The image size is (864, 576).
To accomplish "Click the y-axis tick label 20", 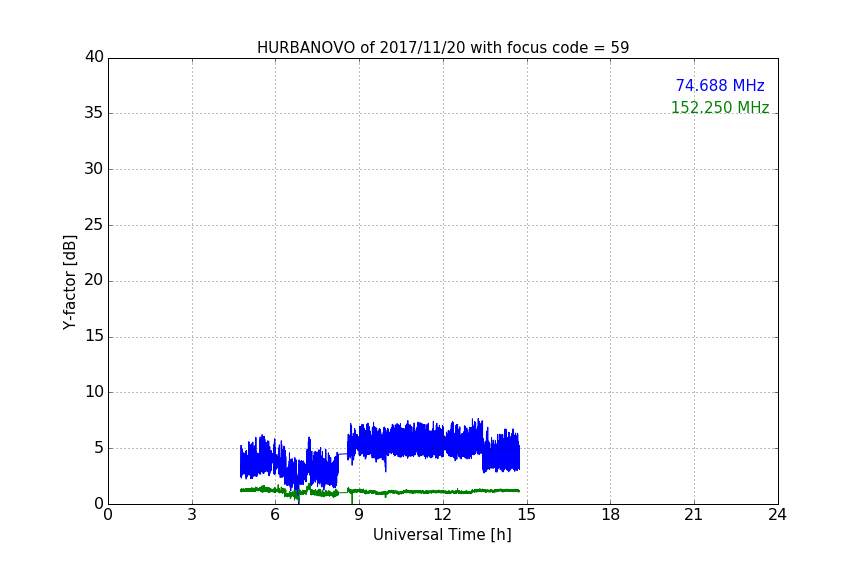I will tap(94, 280).
